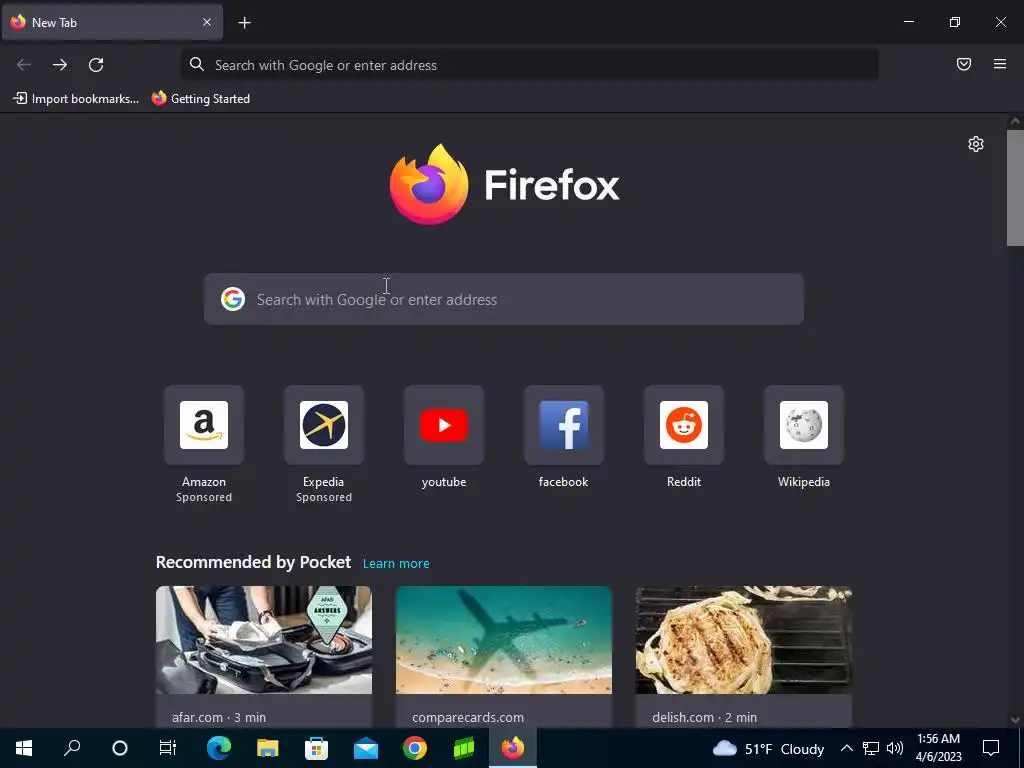Open Task View on taskbar
The width and height of the screenshot is (1024, 768).
pos(168,748)
